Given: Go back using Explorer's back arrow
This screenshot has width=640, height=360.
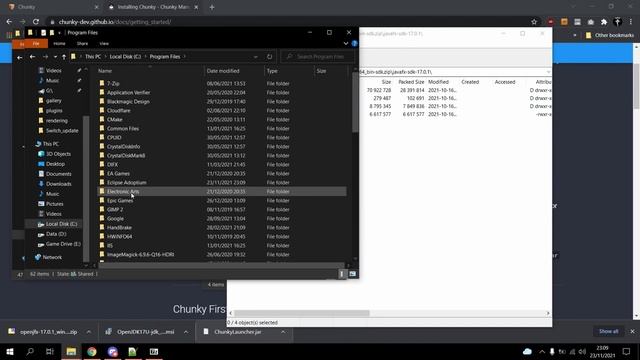Looking at the screenshot, I should pyautogui.click(x=32, y=57).
